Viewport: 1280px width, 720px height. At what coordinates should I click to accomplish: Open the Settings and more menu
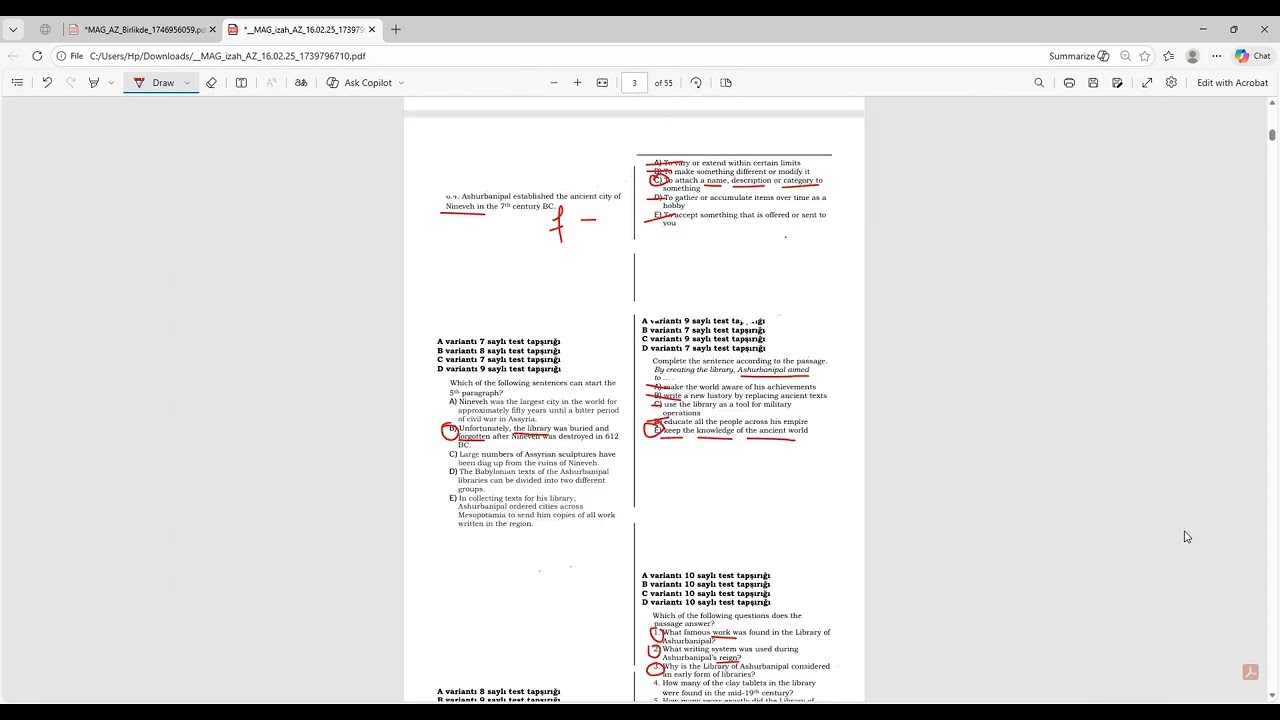[x=1216, y=56]
